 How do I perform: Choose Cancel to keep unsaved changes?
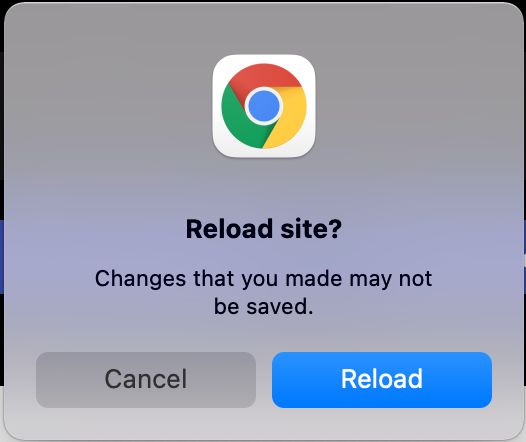146,380
